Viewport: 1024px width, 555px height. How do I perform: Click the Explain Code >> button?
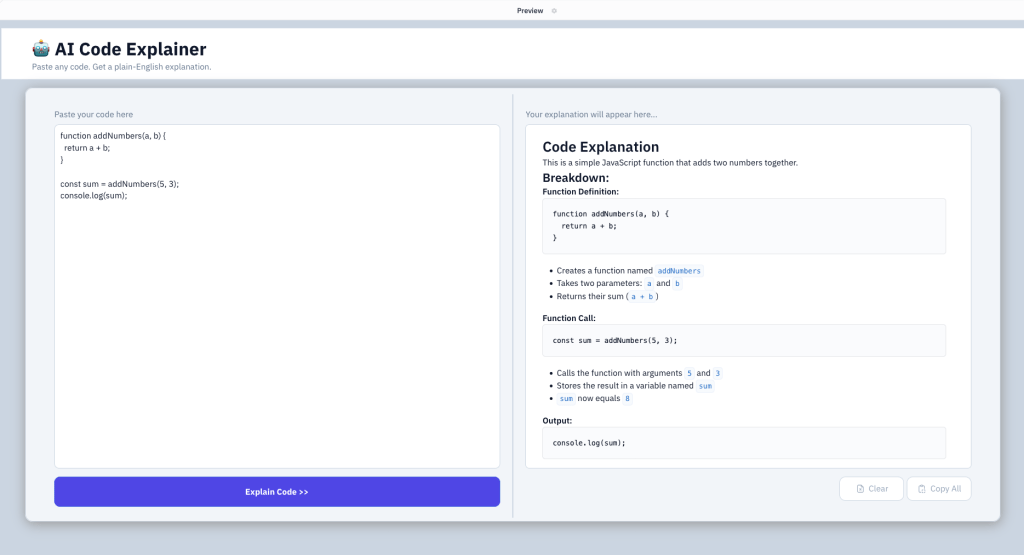[x=277, y=492]
